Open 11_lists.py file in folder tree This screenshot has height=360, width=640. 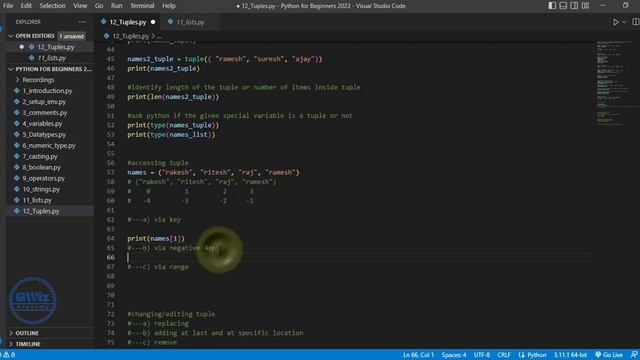[x=37, y=200]
